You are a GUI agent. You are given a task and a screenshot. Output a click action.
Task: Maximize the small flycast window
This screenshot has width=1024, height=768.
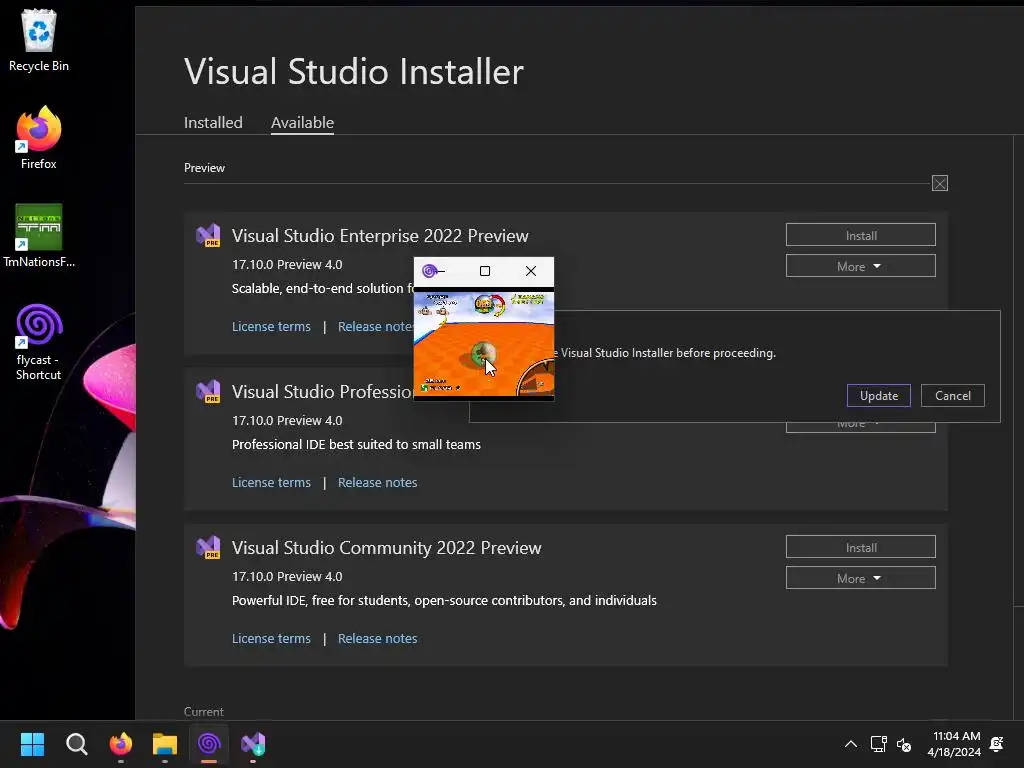pos(485,270)
